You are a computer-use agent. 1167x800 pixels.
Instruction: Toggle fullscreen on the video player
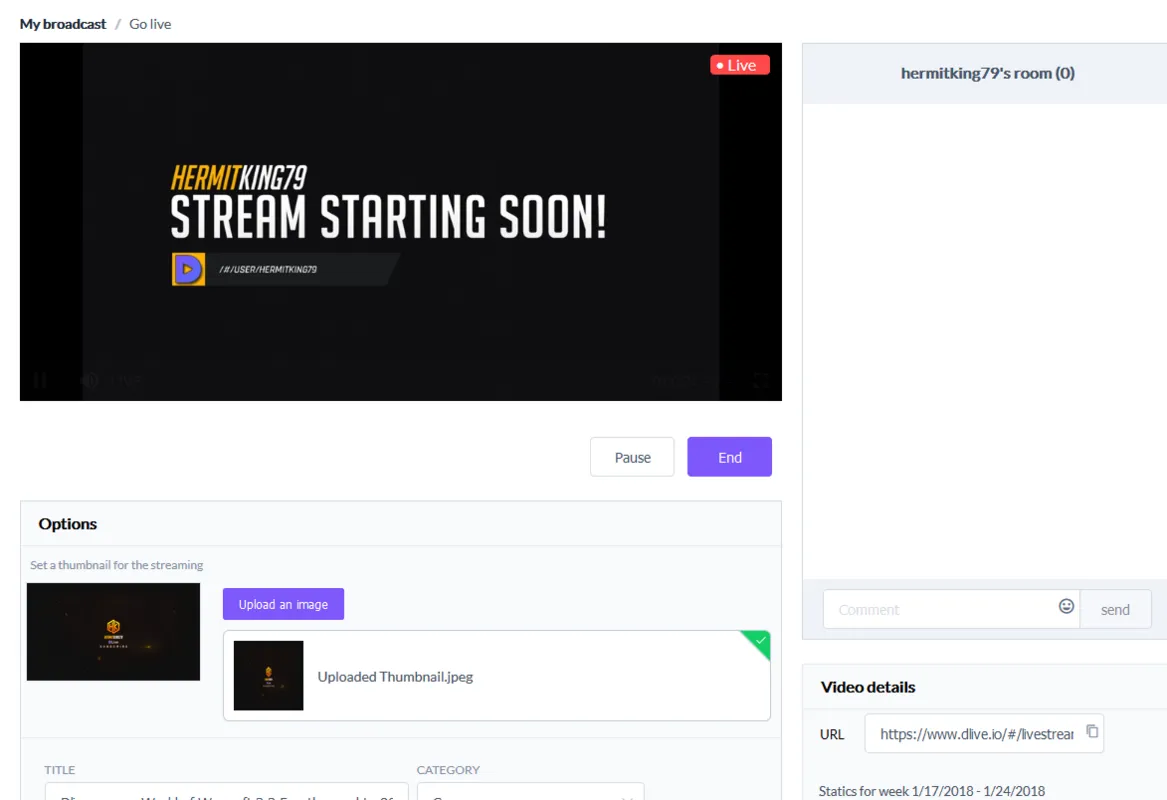click(760, 381)
